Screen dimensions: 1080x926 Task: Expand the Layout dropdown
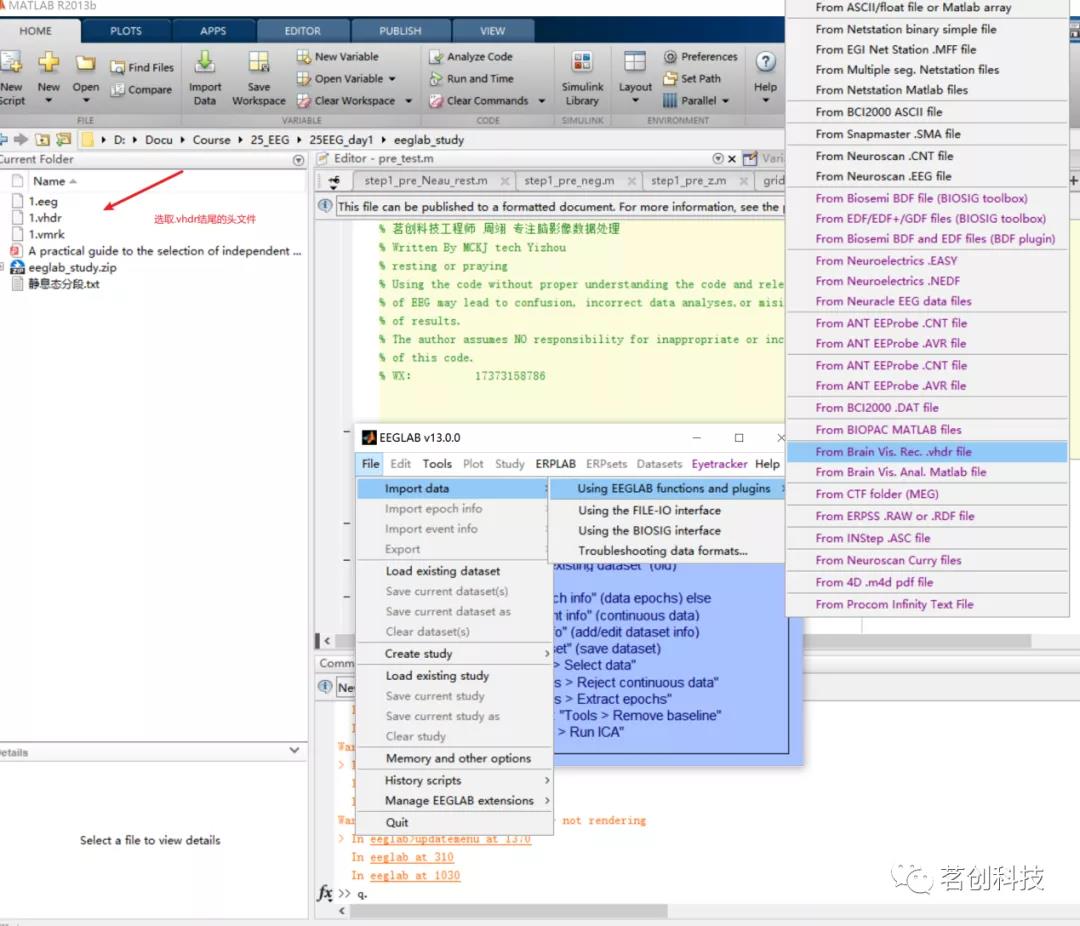(635, 101)
